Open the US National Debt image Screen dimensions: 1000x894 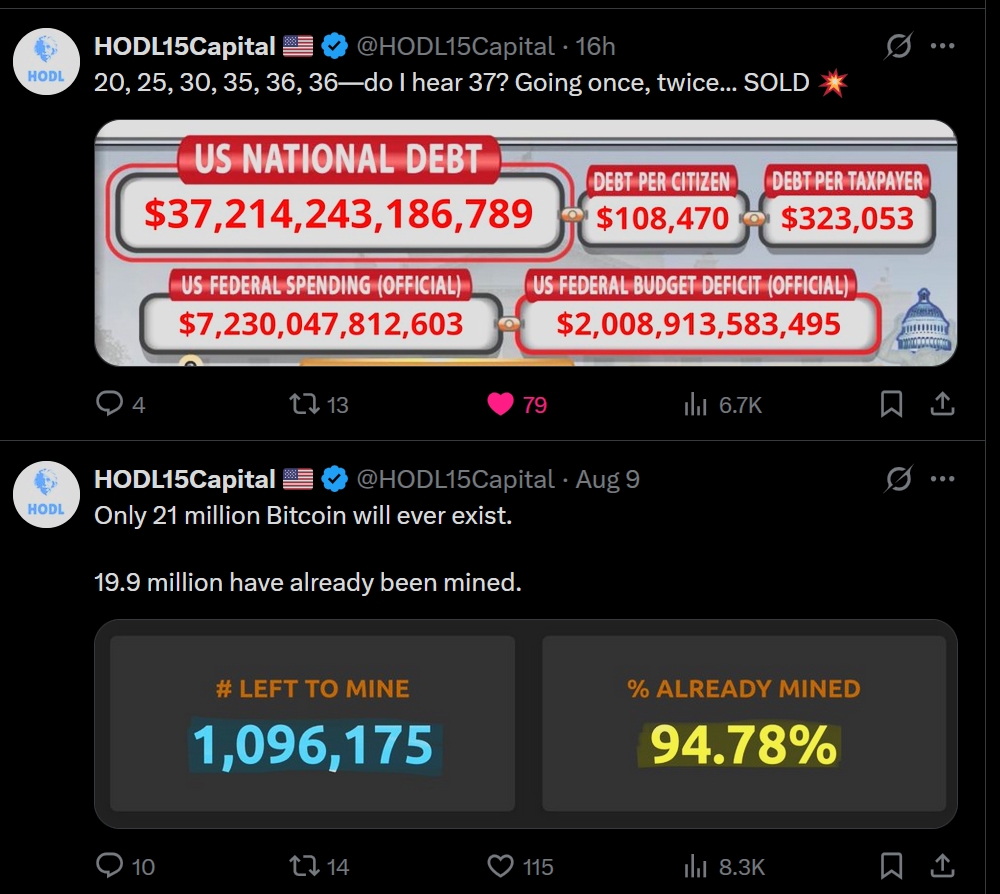pos(525,242)
